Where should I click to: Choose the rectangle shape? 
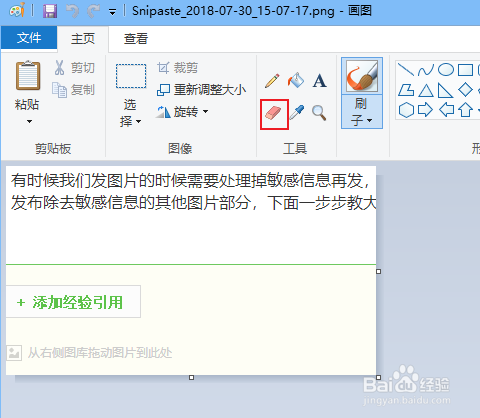coord(465,70)
